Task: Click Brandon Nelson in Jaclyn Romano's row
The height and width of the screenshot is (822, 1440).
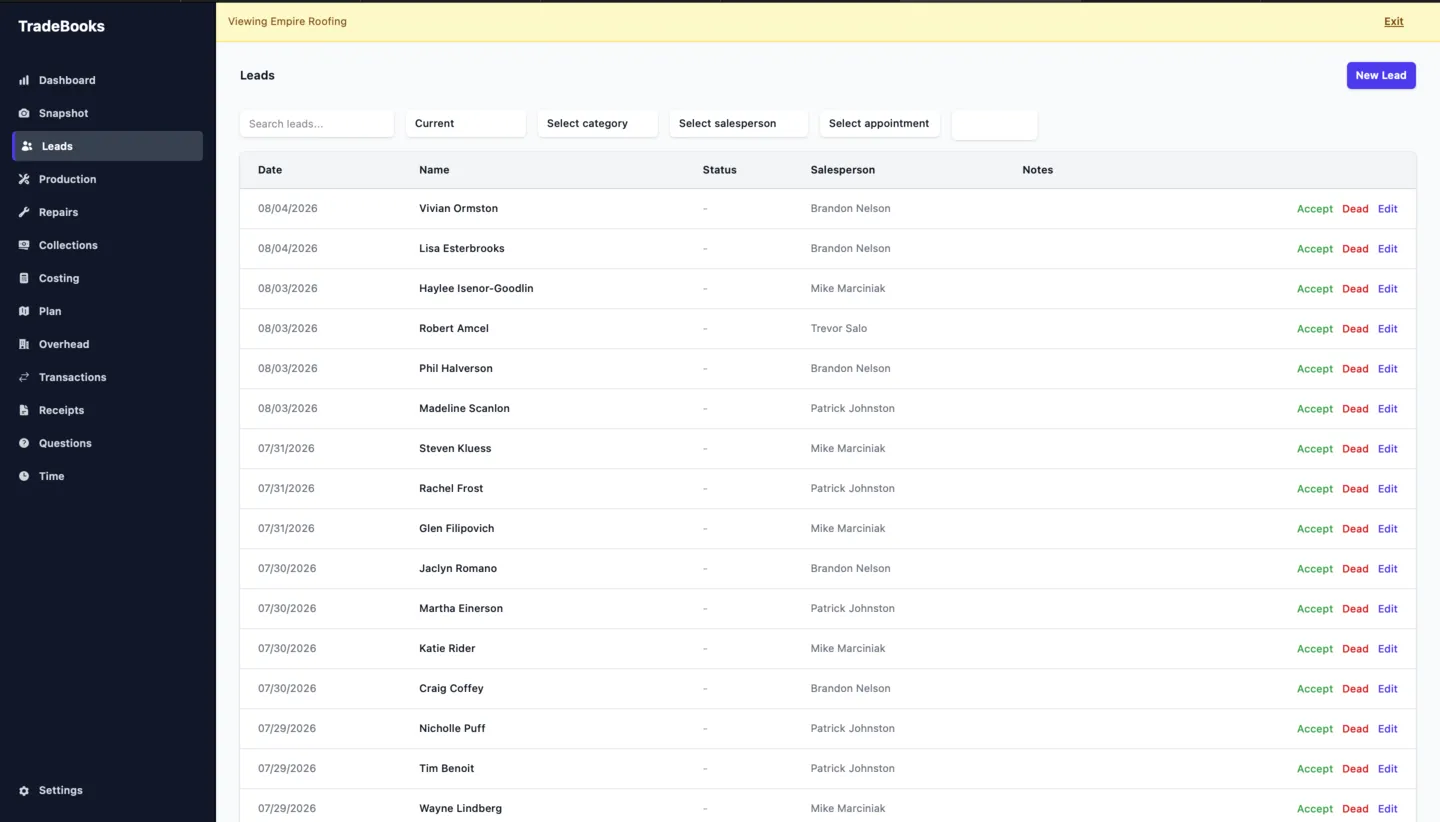Action: tap(850, 568)
